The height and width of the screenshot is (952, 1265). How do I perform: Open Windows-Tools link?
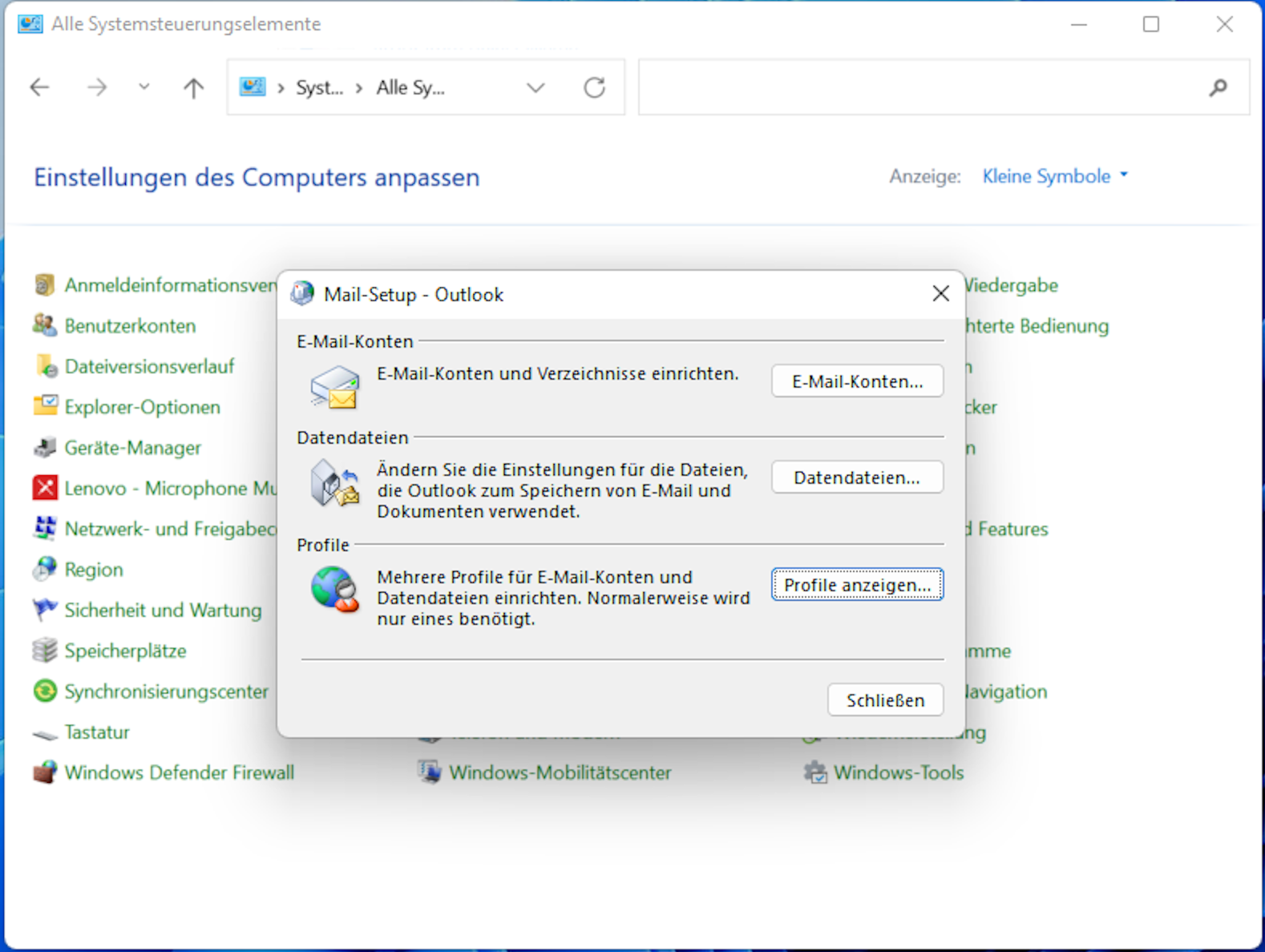click(x=898, y=772)
